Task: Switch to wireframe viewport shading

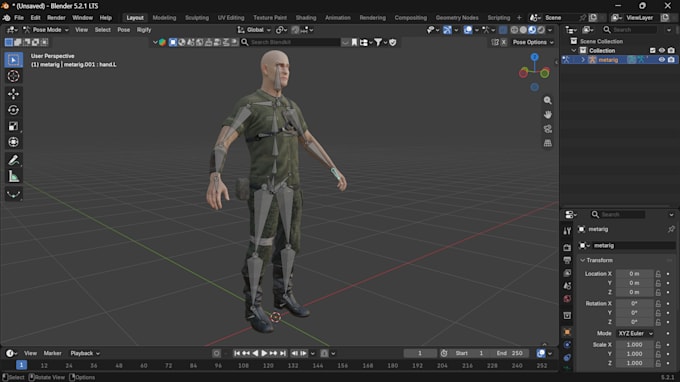Action: pos(514,30)
